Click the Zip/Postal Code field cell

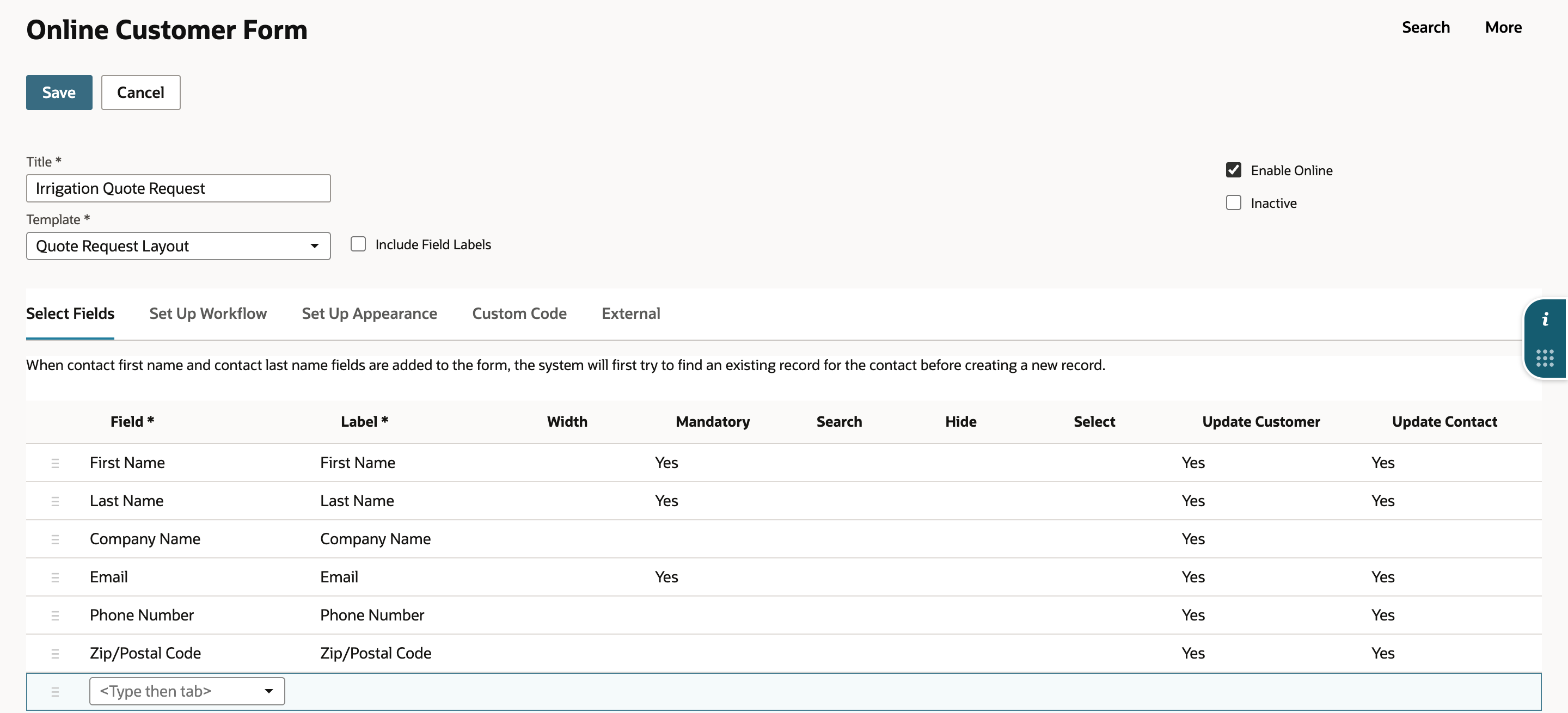[x=145, y=653]
